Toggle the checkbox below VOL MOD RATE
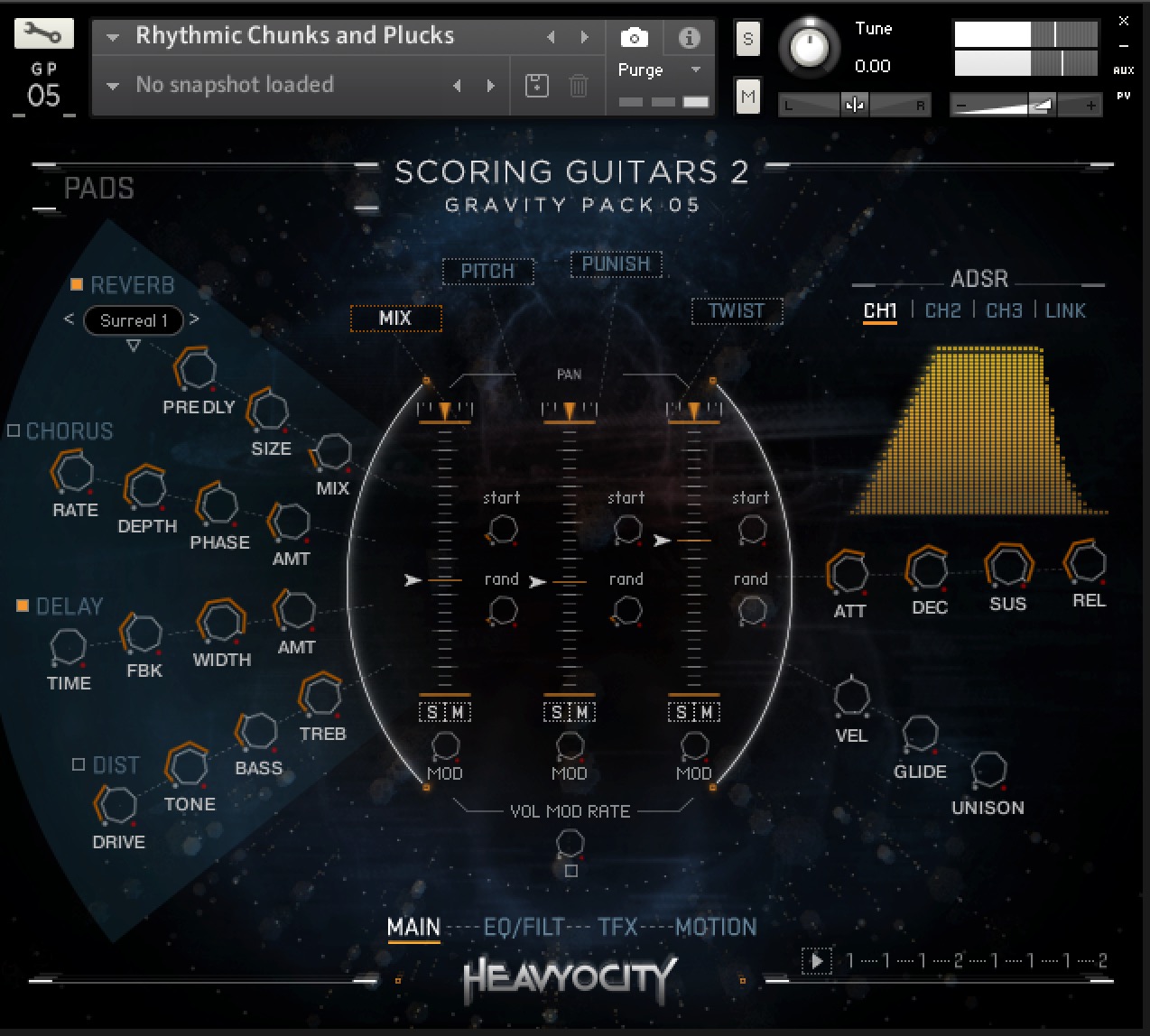1150x1036 pixels. point(570,871)
